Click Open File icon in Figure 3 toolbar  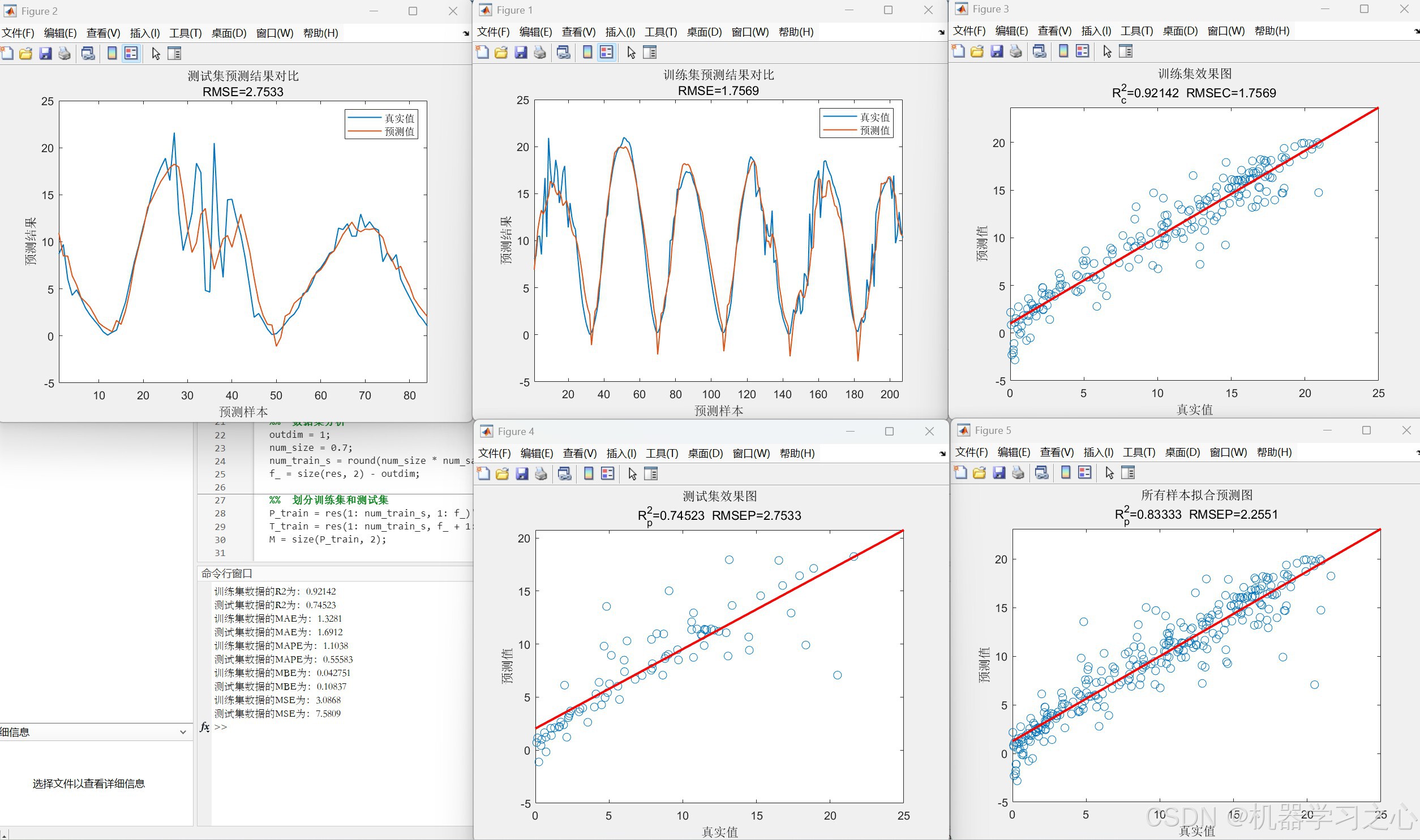point(977,51)
